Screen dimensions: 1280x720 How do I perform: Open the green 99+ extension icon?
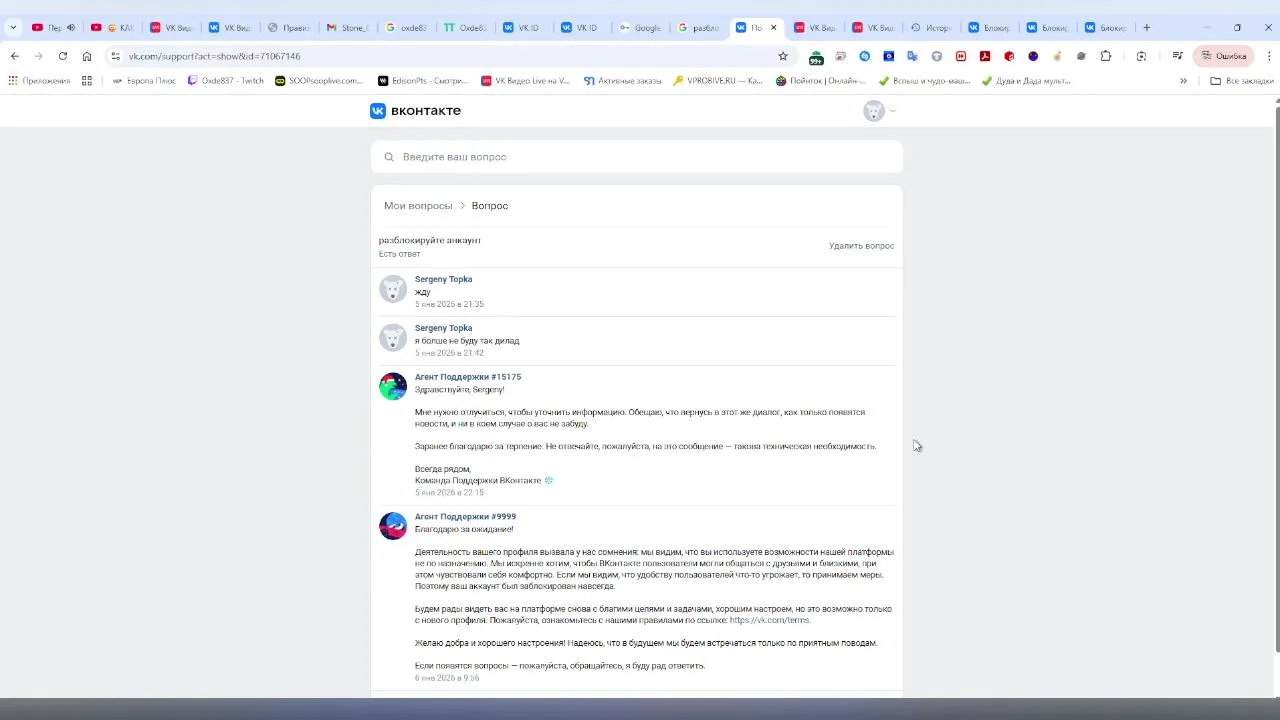click(x=816, y=57)
